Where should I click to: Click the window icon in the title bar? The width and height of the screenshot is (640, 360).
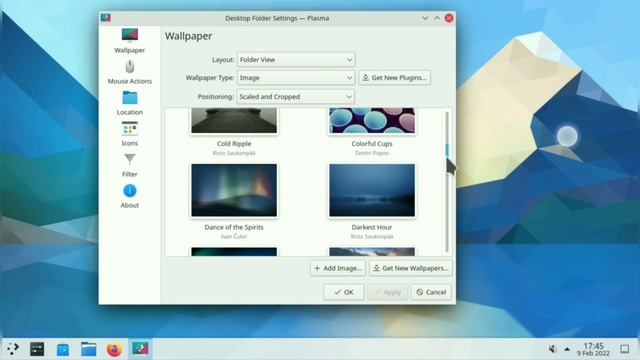(106, 18)
